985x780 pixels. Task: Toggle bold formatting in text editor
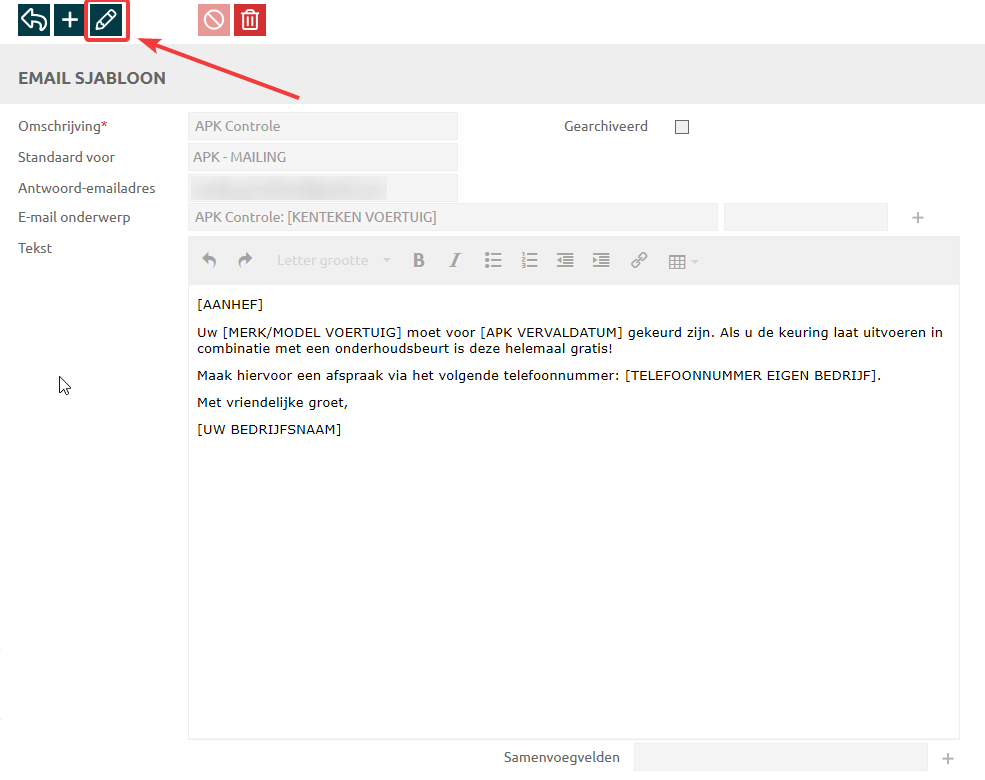point(419,260)
